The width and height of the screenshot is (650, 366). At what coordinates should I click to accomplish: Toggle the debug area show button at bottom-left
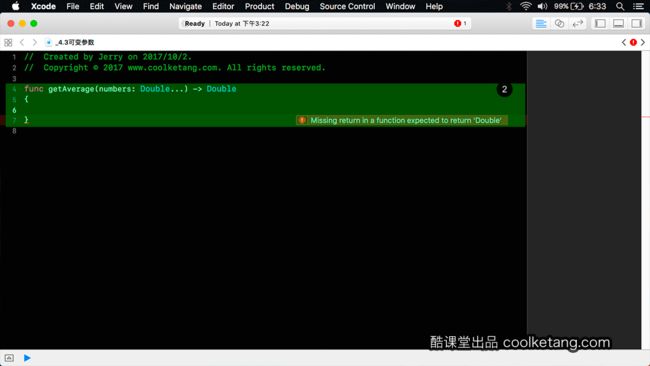point(9,358)
